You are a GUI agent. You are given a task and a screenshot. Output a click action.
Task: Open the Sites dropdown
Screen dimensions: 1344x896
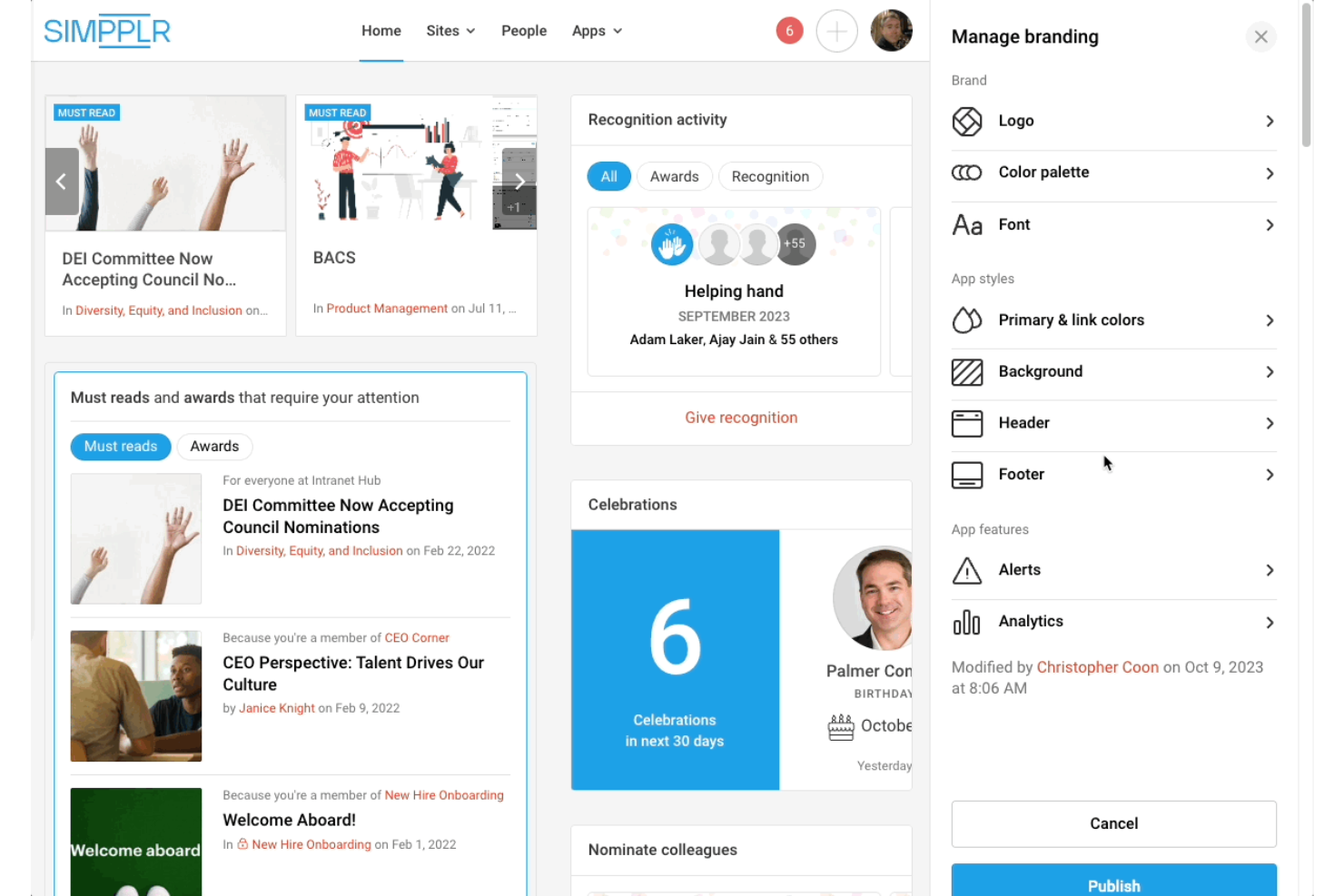[x=450, y=30]
